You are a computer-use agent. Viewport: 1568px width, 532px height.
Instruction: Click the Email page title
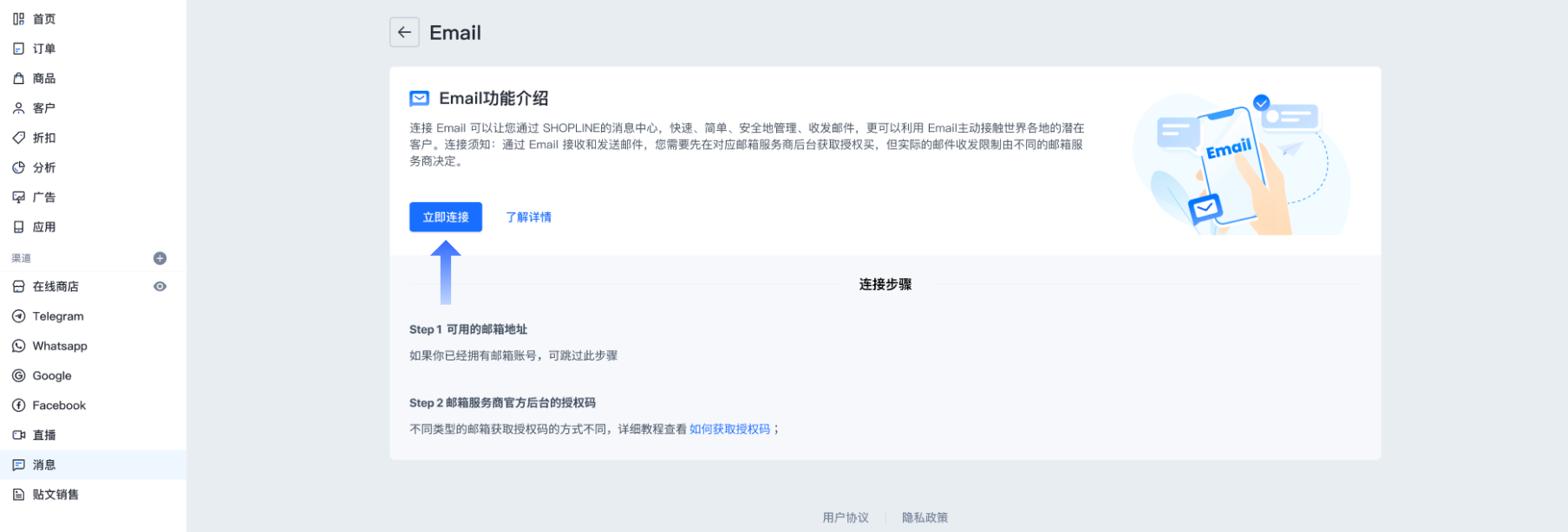tap(455, 33)
